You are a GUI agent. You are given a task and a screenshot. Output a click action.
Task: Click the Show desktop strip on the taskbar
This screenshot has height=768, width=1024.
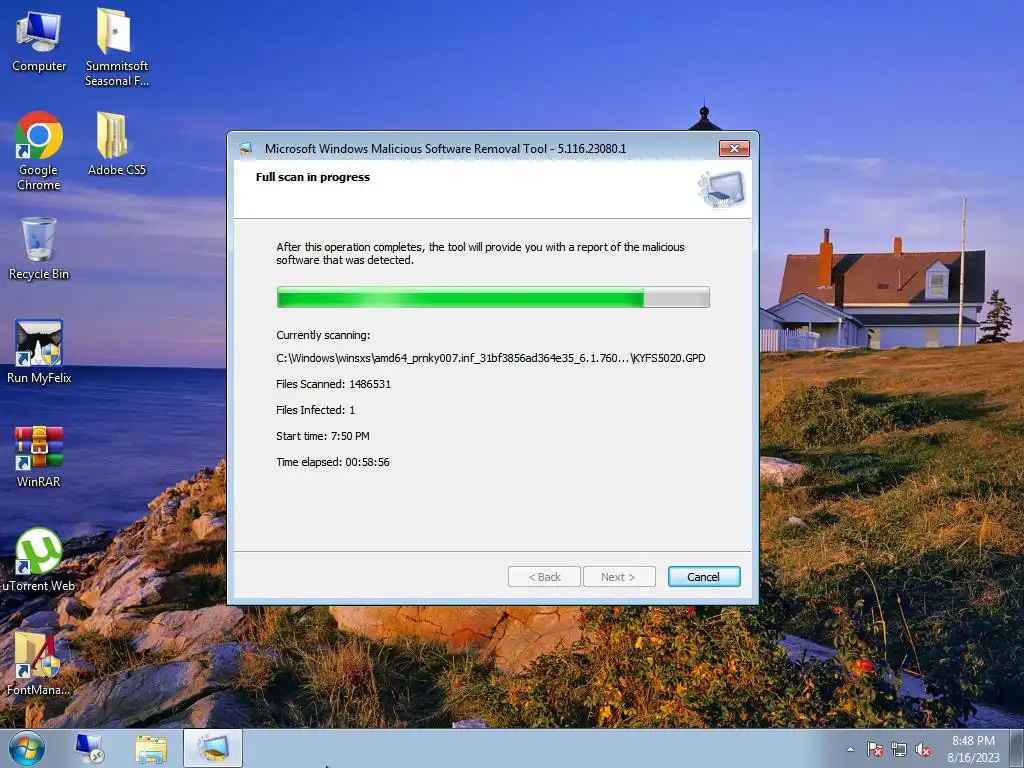pos(1017,748)
